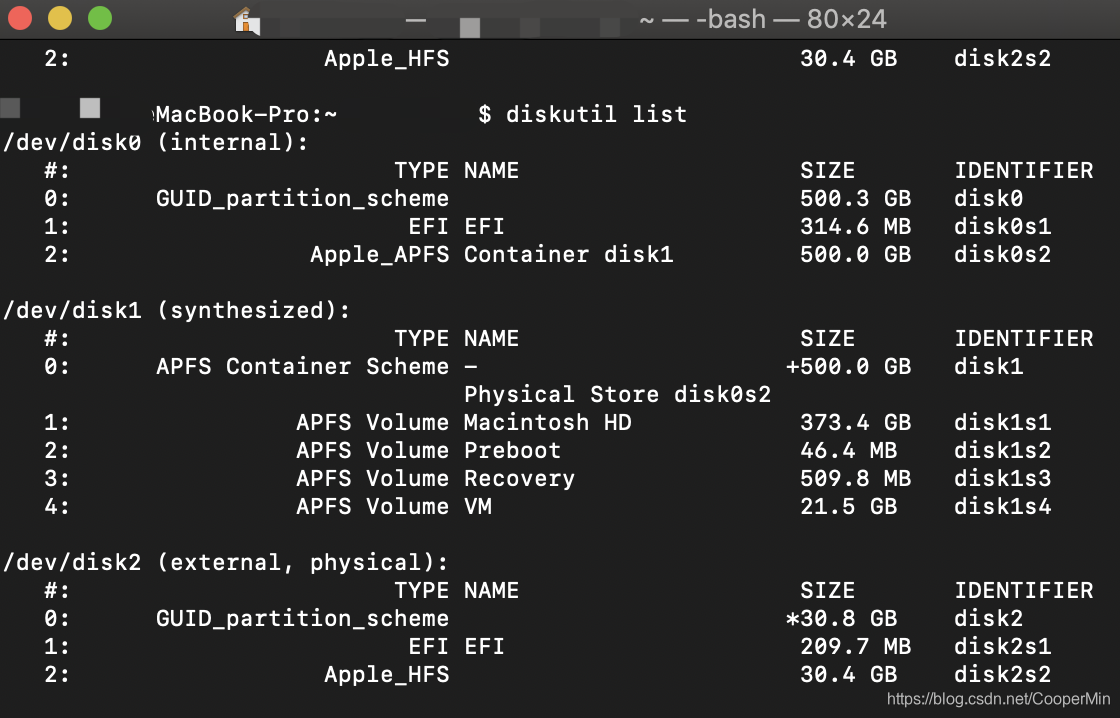Click the "diskutil list" command text
This screenshot has width=1120, height=718.
(x=596, y=114)
